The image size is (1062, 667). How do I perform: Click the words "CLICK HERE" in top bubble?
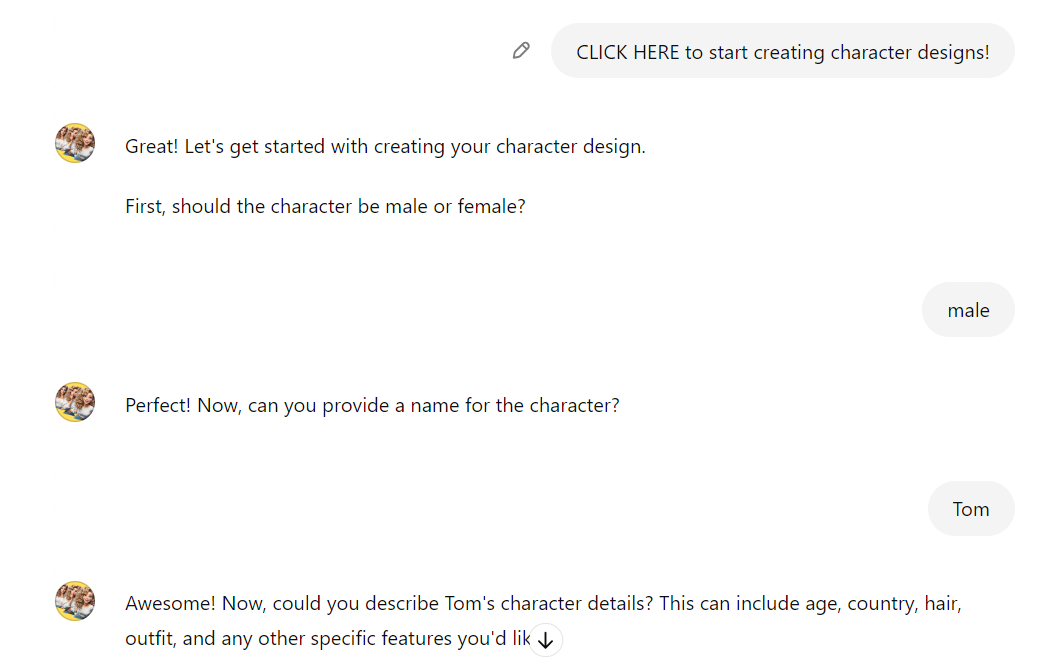(627, 53)
